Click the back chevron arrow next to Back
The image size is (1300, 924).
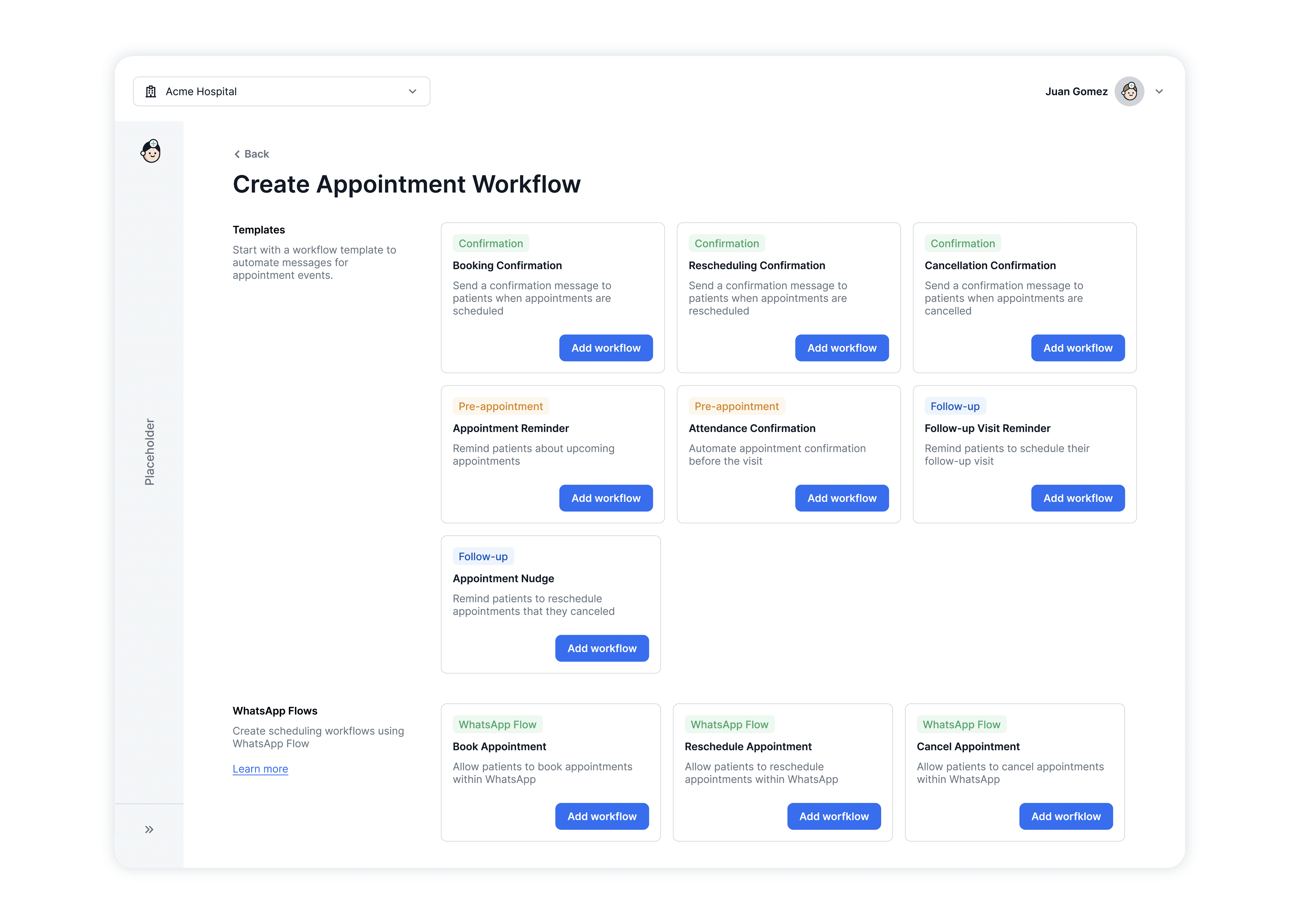[x=237, y=154]
